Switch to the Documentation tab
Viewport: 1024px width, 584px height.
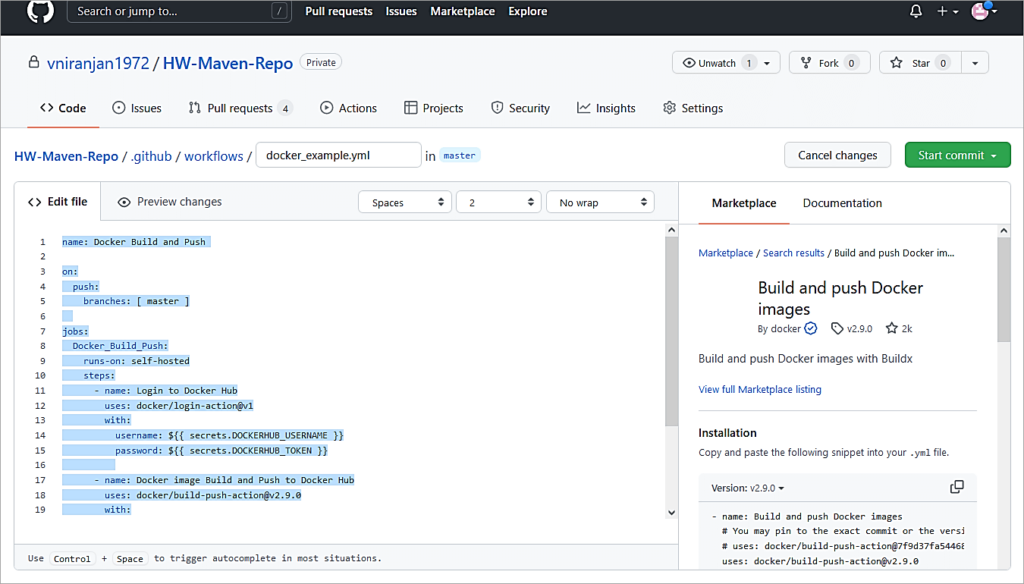(842, 202)
